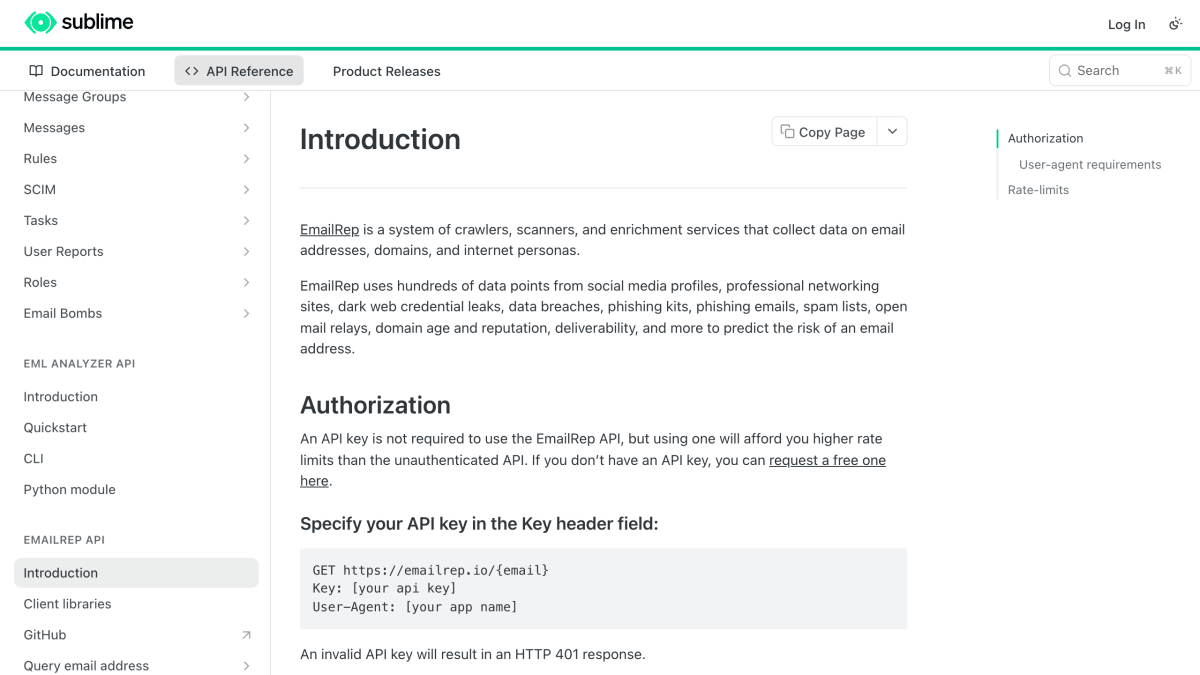The height and width of the screenshot is (675, 1200).
Task: Expand the Rules chevron
Action: (246, 159)
